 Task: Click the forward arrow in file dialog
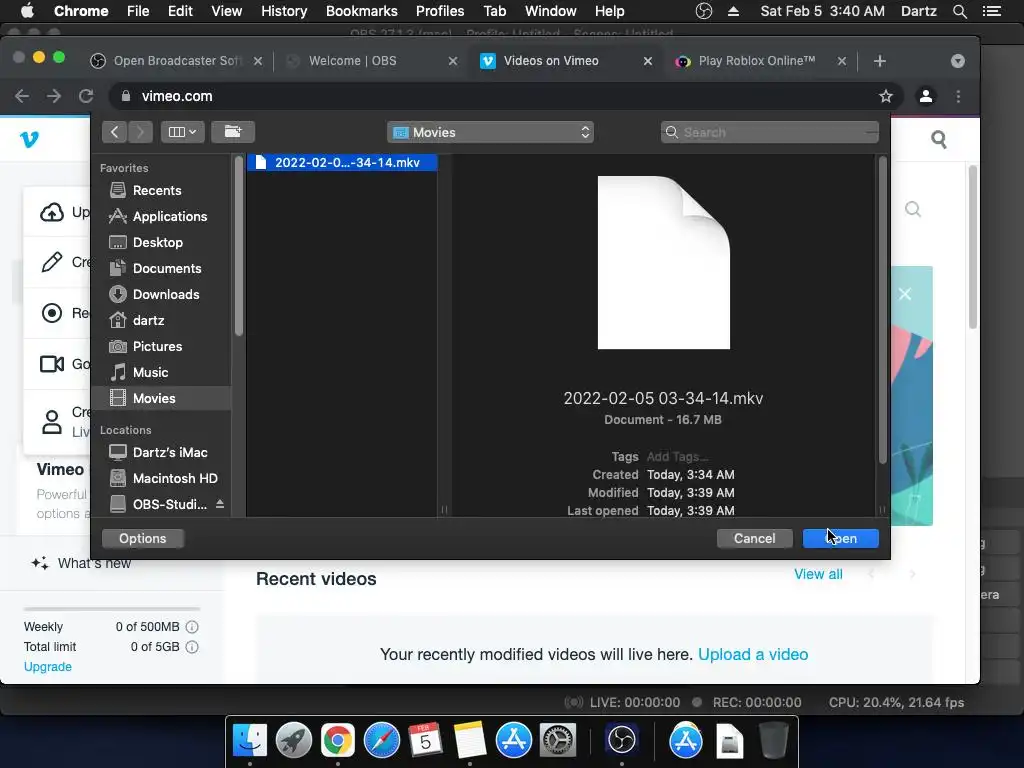140,132
